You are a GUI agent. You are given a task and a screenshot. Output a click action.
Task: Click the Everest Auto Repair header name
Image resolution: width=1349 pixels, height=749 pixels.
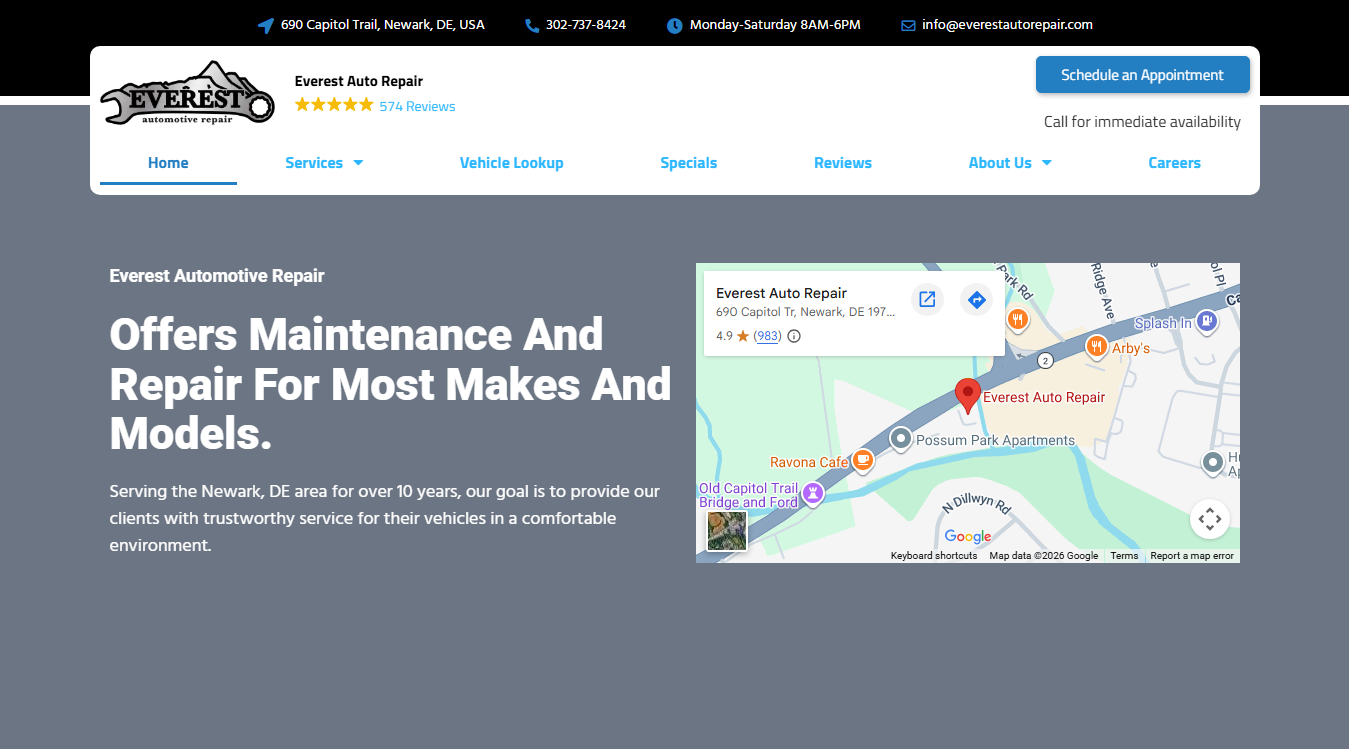(x=359, y=81)
